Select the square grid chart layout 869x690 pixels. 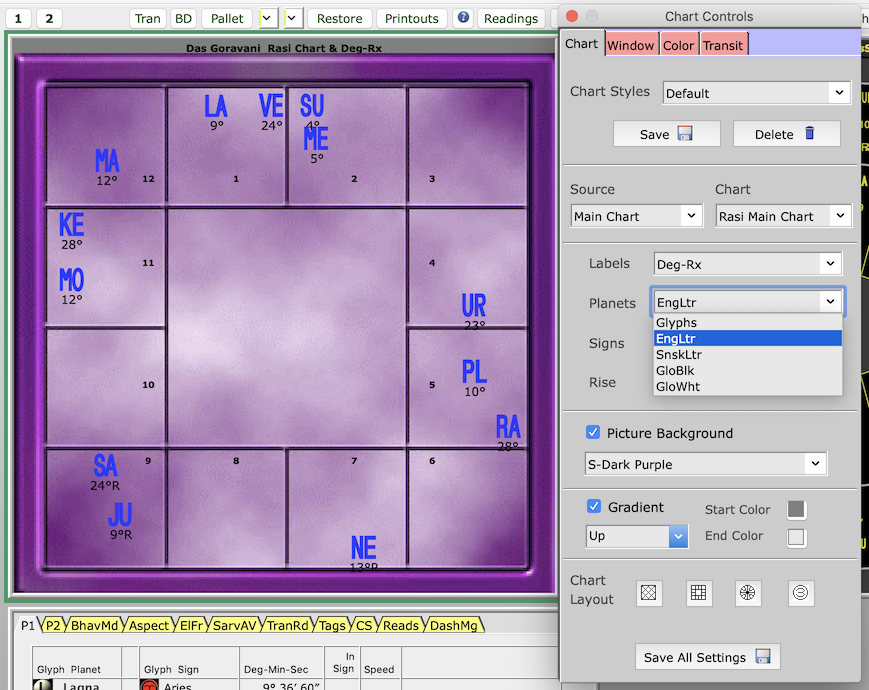pyautogui.click(x=699, y=593)
